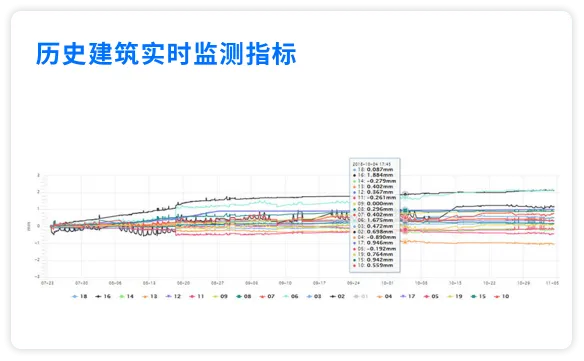The image size is (584, 361).
Task: Click the black series 16 line's highlighted data point
Action: 405,194
